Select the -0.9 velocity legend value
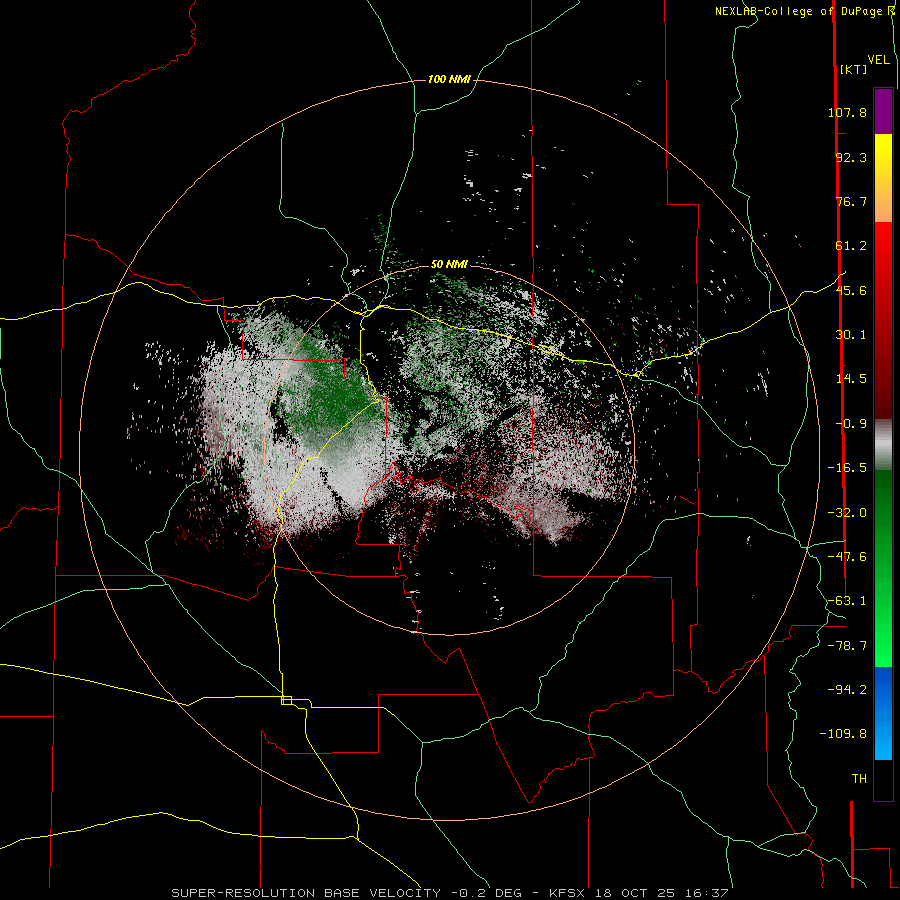900x900 pixels. click(x=851, y=424)
